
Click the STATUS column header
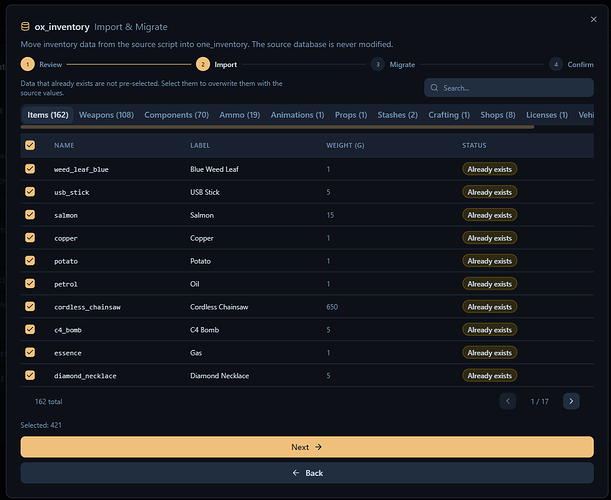coord(474,145)
